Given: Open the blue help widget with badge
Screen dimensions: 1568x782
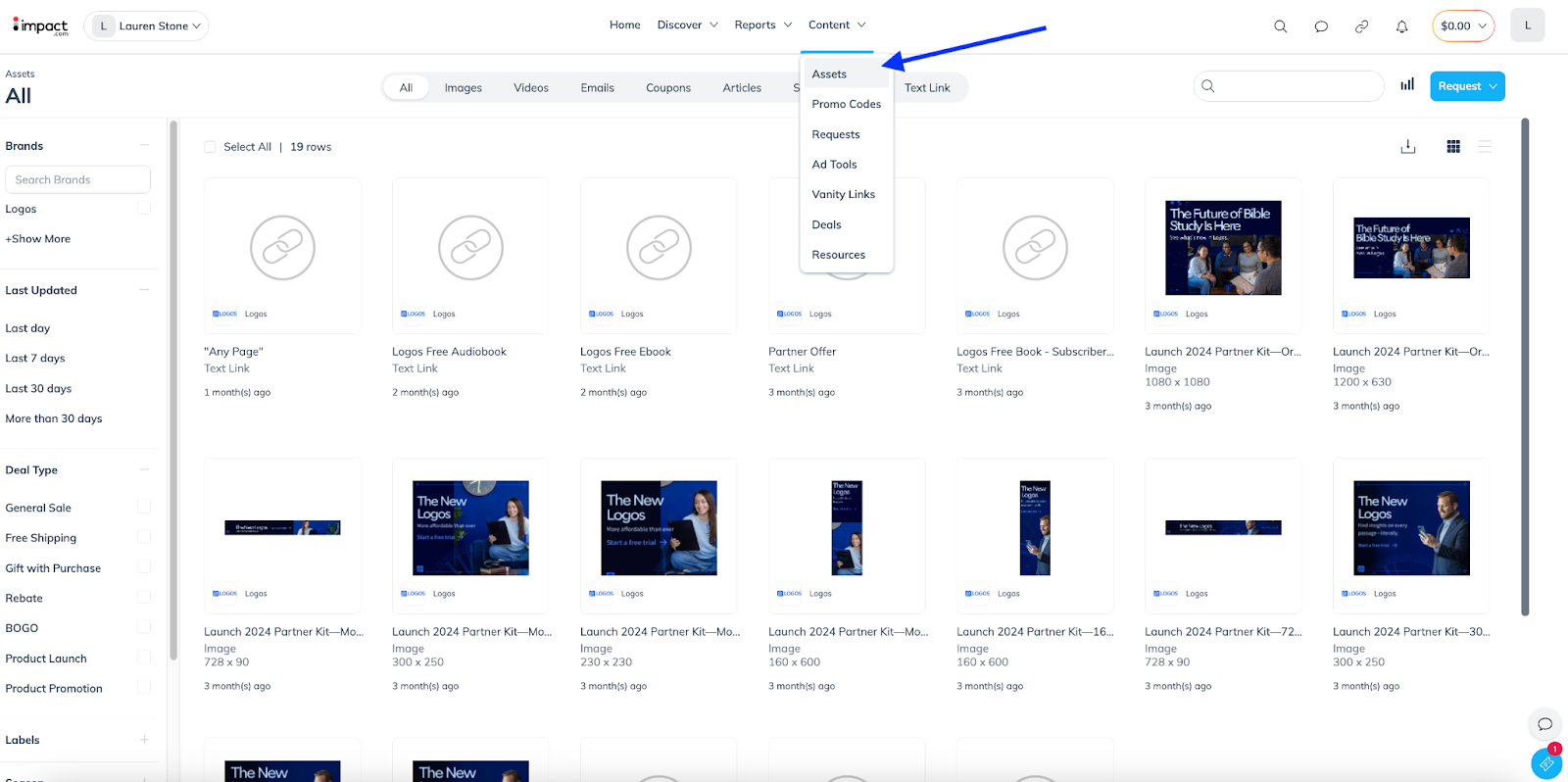Looking at the screenshot, I should [1546, 762].
